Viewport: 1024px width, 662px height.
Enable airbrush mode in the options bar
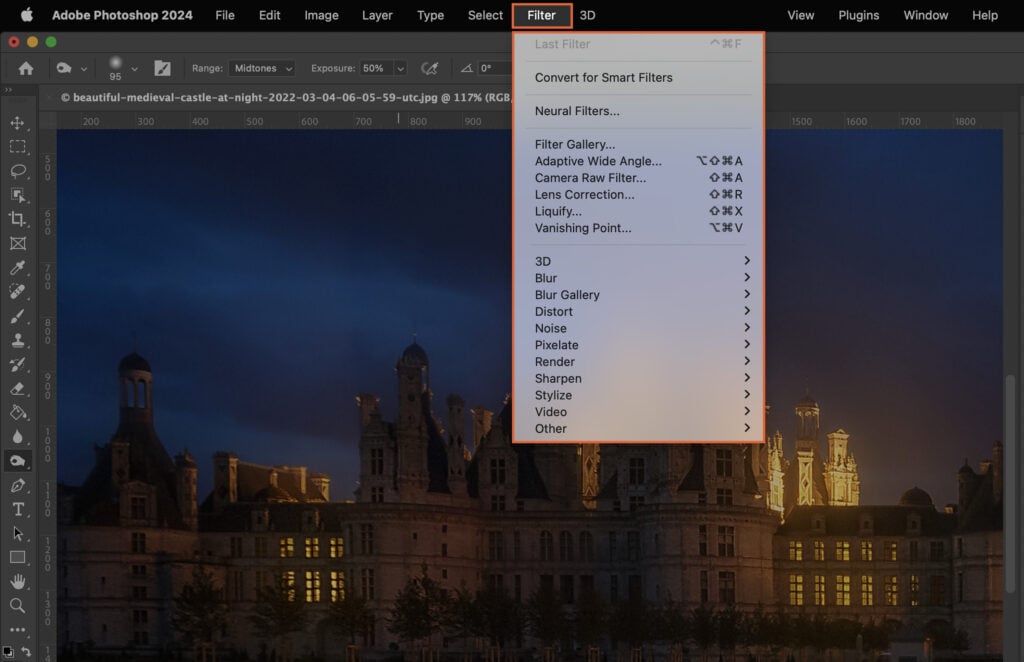tap(430, 69)
